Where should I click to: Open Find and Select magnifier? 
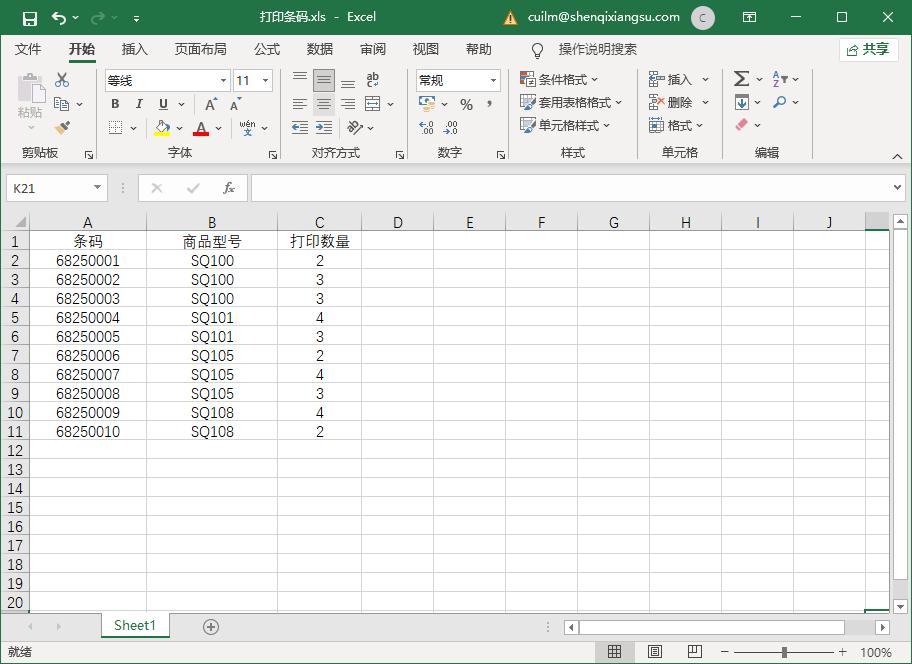click(779, 102)
